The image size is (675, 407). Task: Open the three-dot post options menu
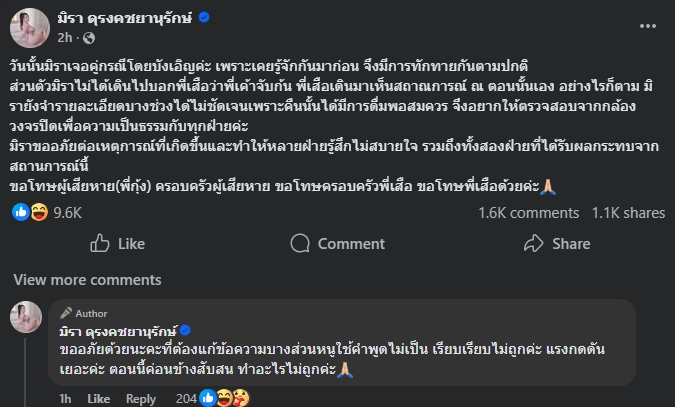(647, 26)
